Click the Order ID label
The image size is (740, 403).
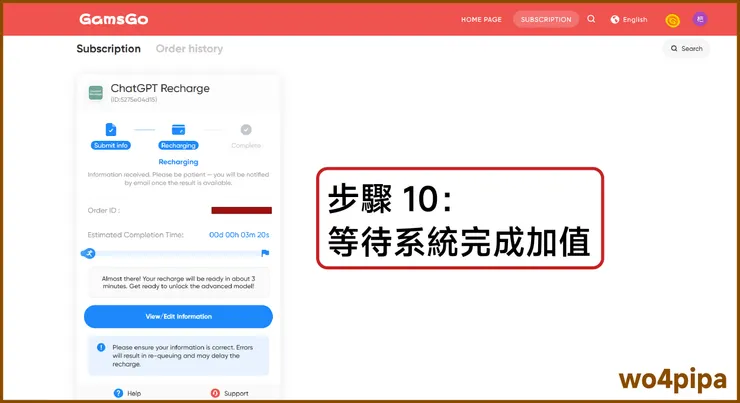(x=104, y=210)
